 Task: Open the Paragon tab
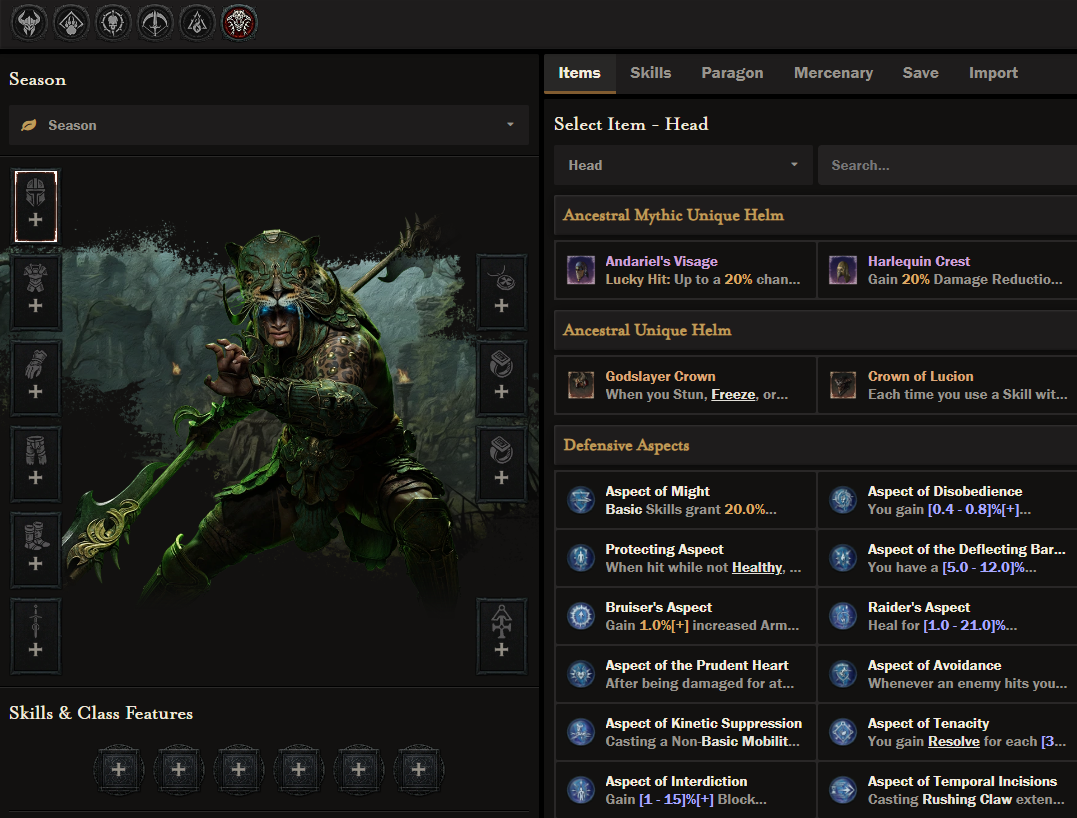732,73
